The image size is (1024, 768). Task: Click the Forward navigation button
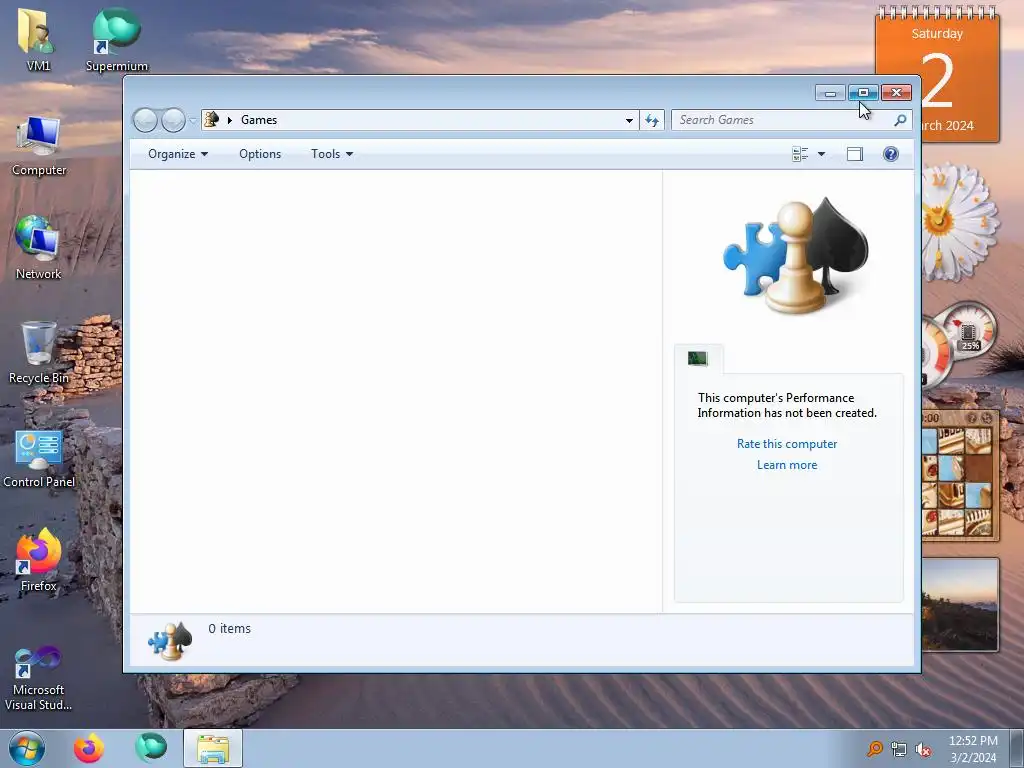tap(173, 120)
